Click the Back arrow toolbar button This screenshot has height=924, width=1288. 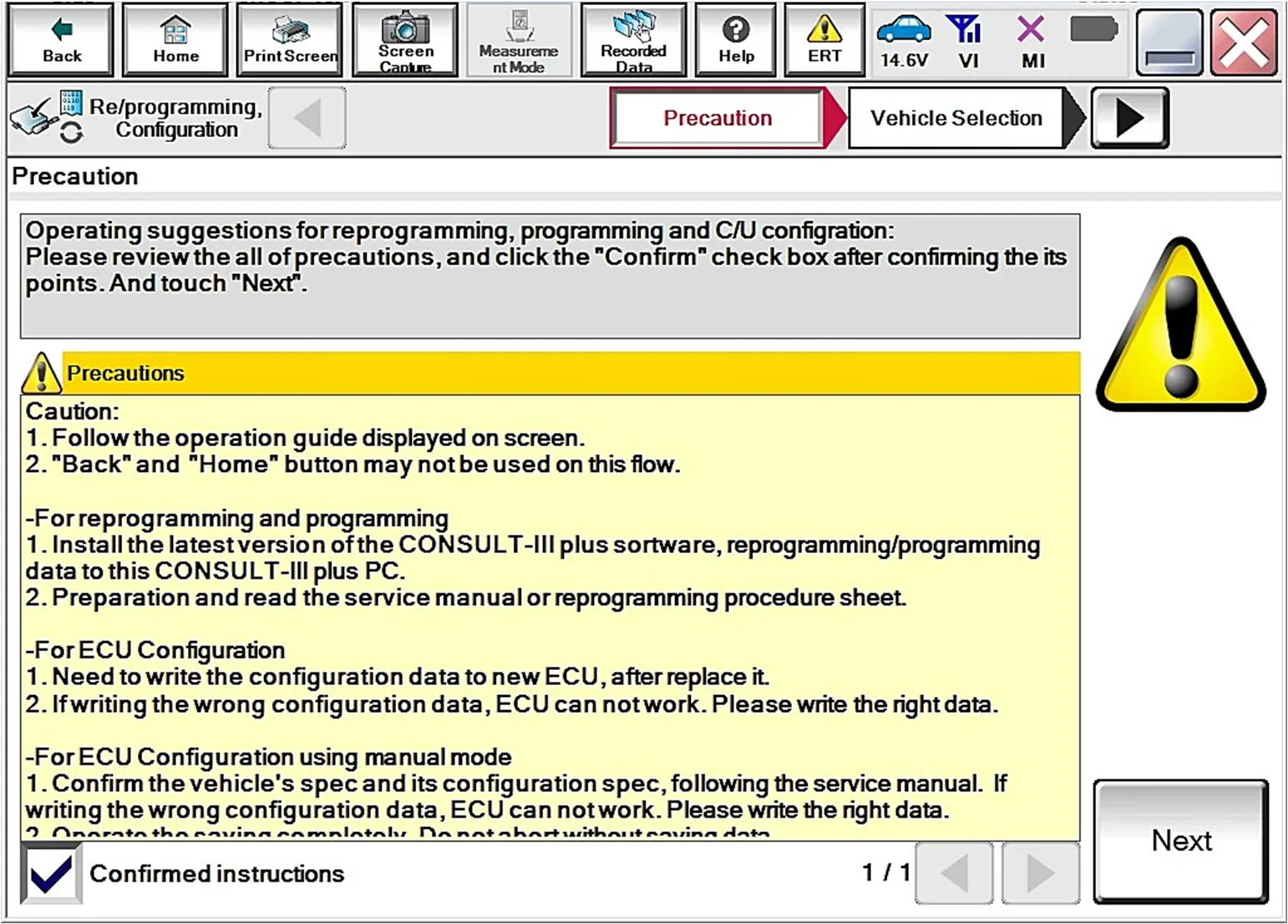[x=61, y=40]
